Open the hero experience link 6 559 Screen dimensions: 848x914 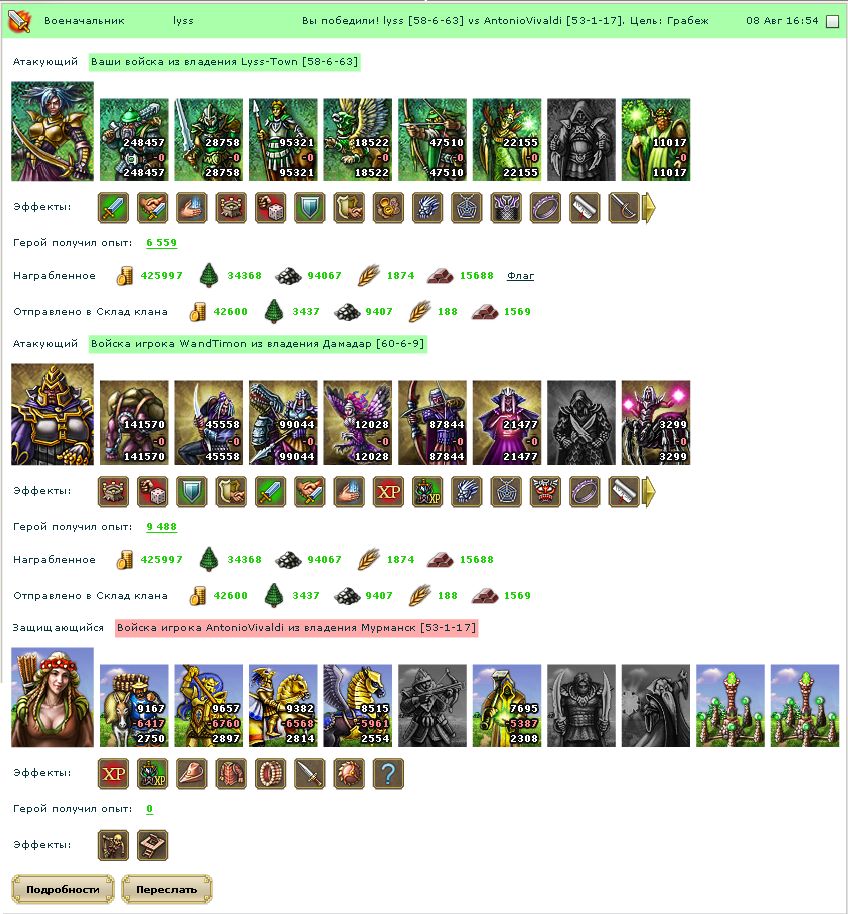point(161,242)
